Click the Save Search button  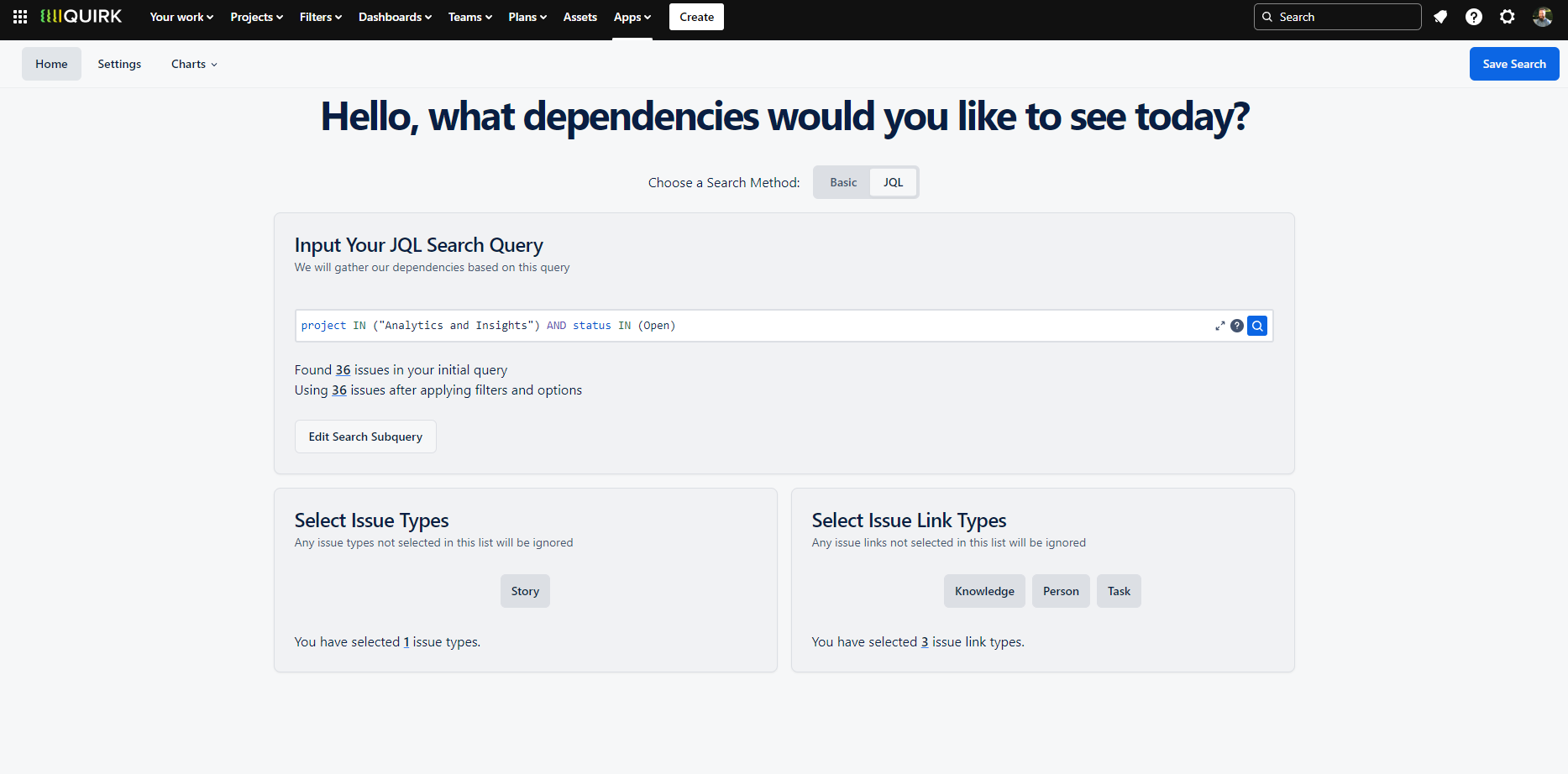[1514, 64]
